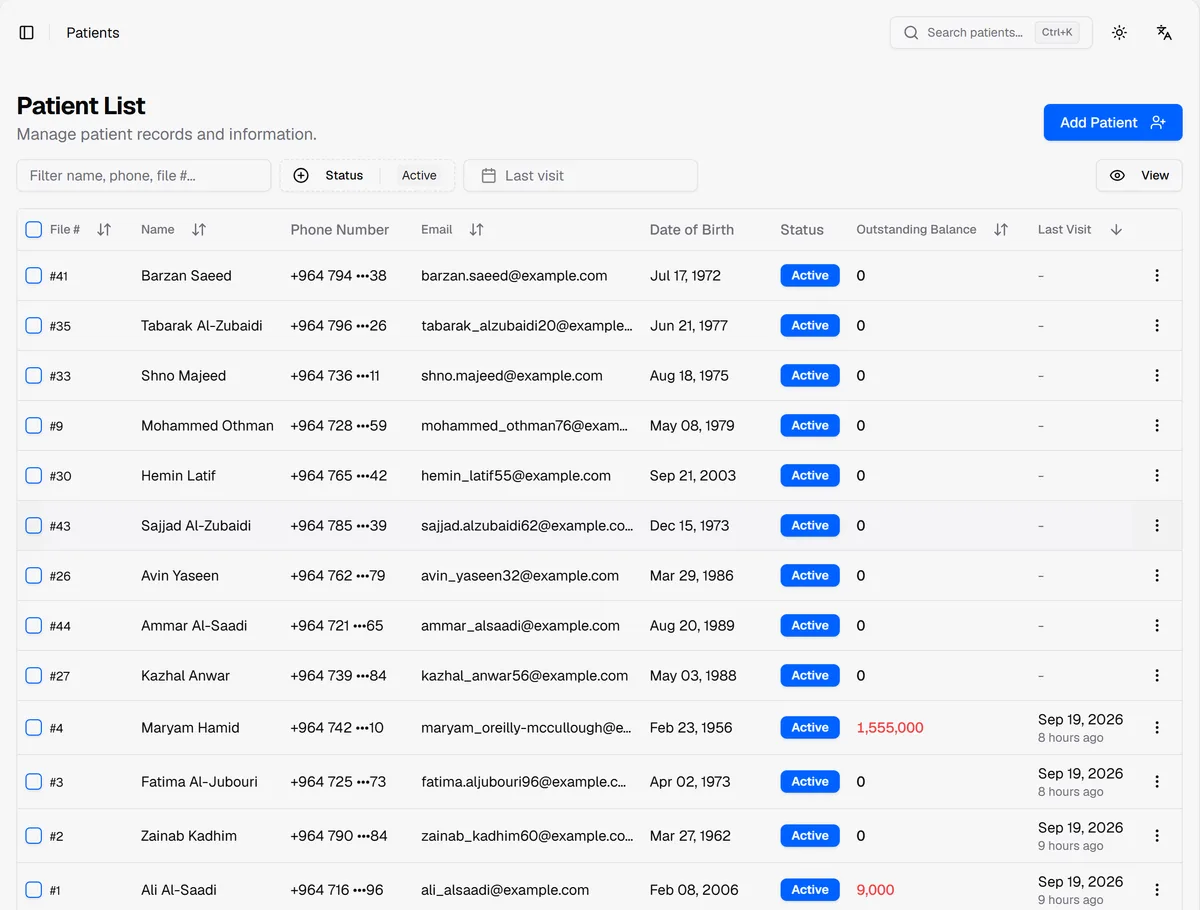This screenshot has width=1200, height=910.
Task: Click the Phone Number column header
Action: 340,230
